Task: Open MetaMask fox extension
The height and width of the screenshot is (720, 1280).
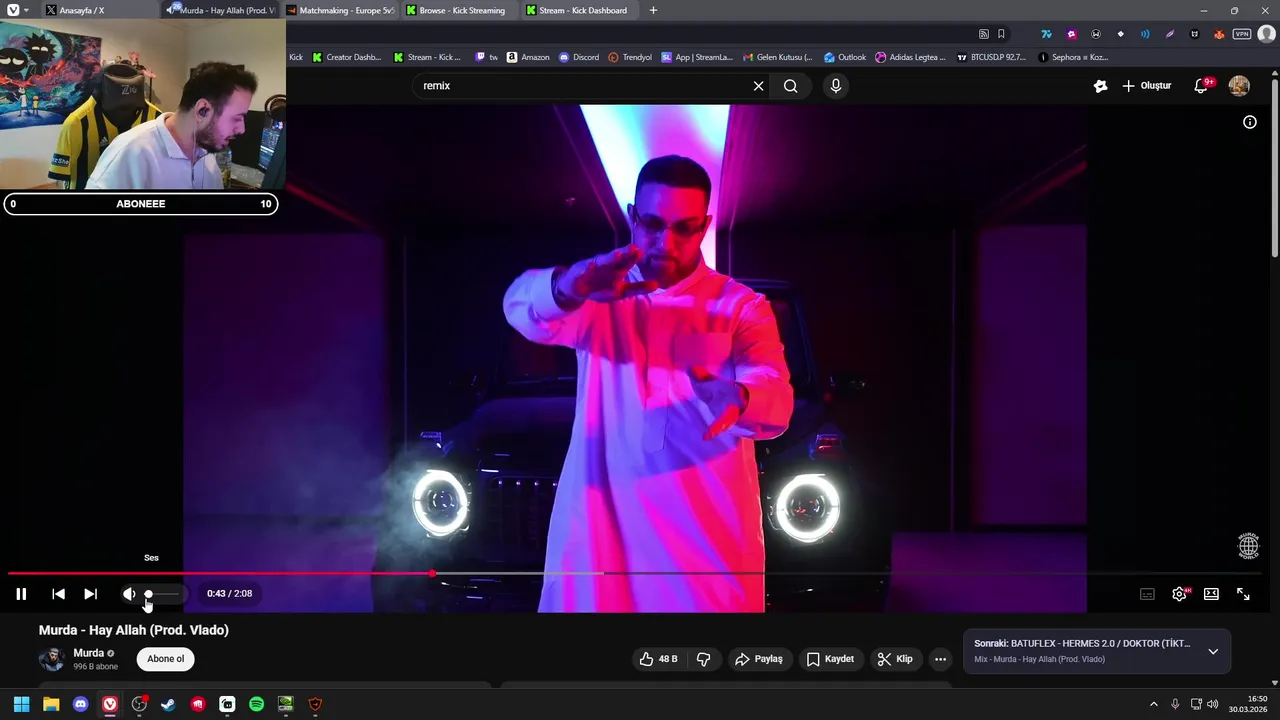Action: pos(1218,34)
